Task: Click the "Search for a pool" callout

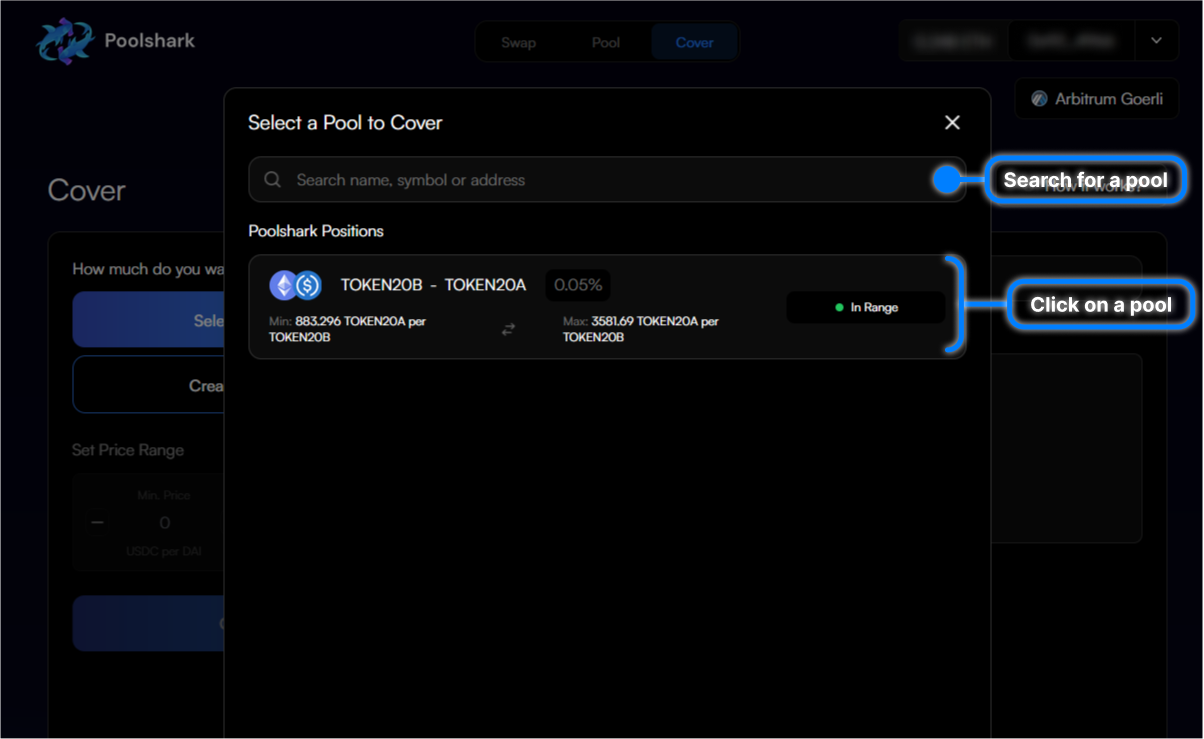Action: pos(1085,180)
